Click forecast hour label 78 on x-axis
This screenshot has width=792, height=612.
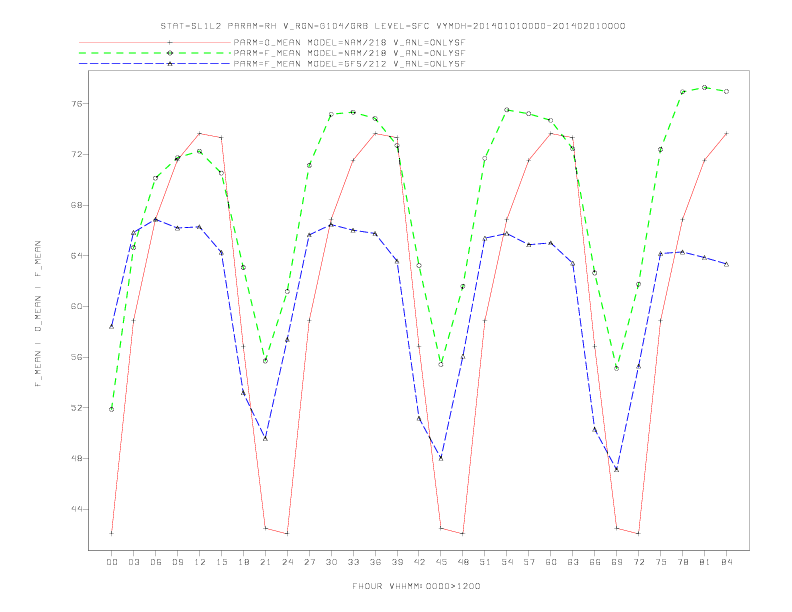coord(683,562)
